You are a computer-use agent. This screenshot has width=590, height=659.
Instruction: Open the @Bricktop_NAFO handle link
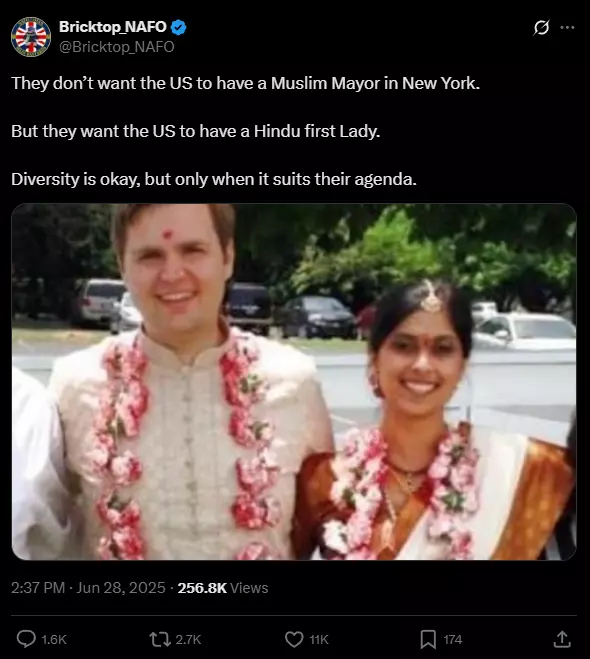tap(116, 47)
